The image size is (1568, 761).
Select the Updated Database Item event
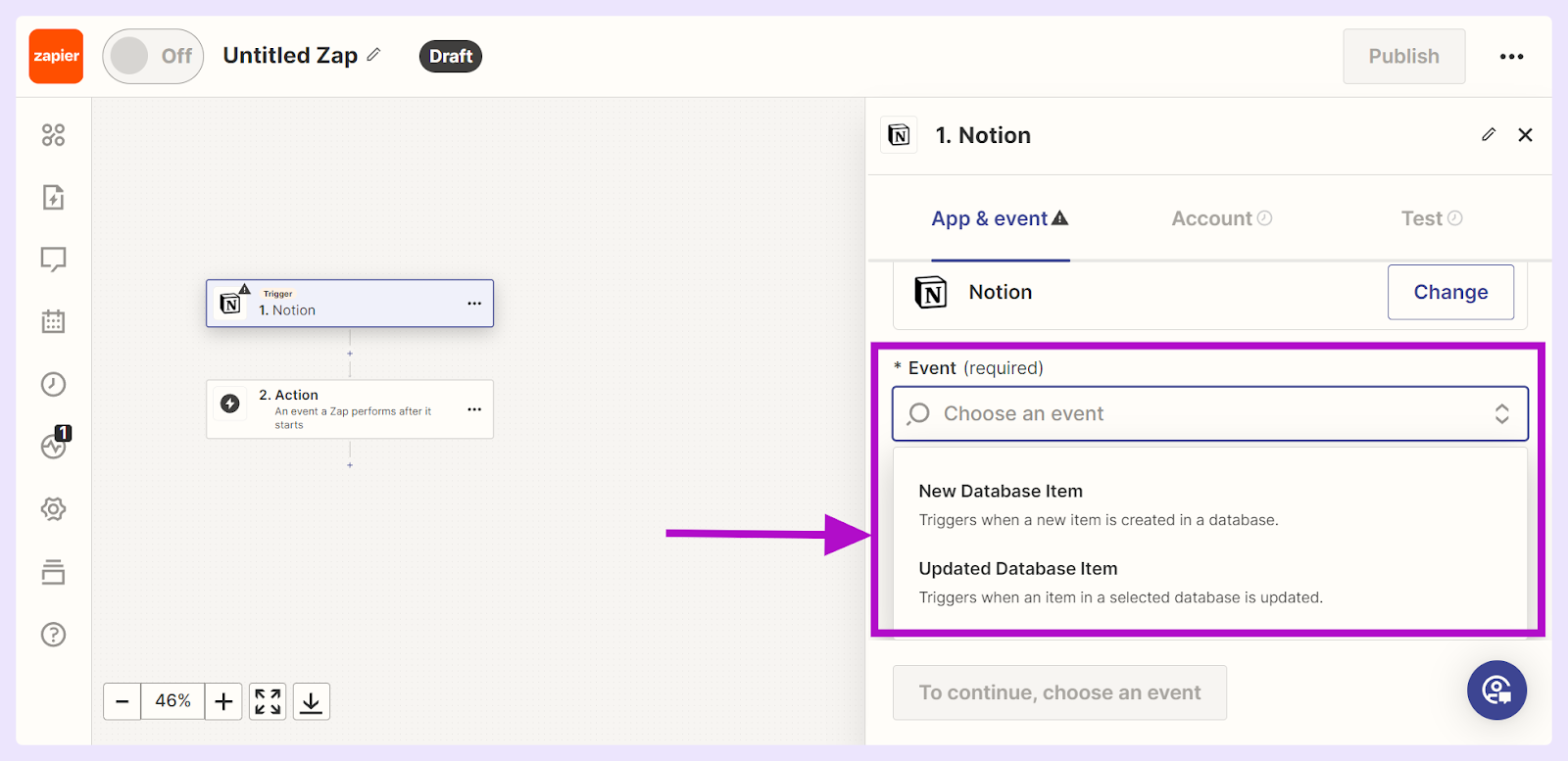[x=1210, y=582]
